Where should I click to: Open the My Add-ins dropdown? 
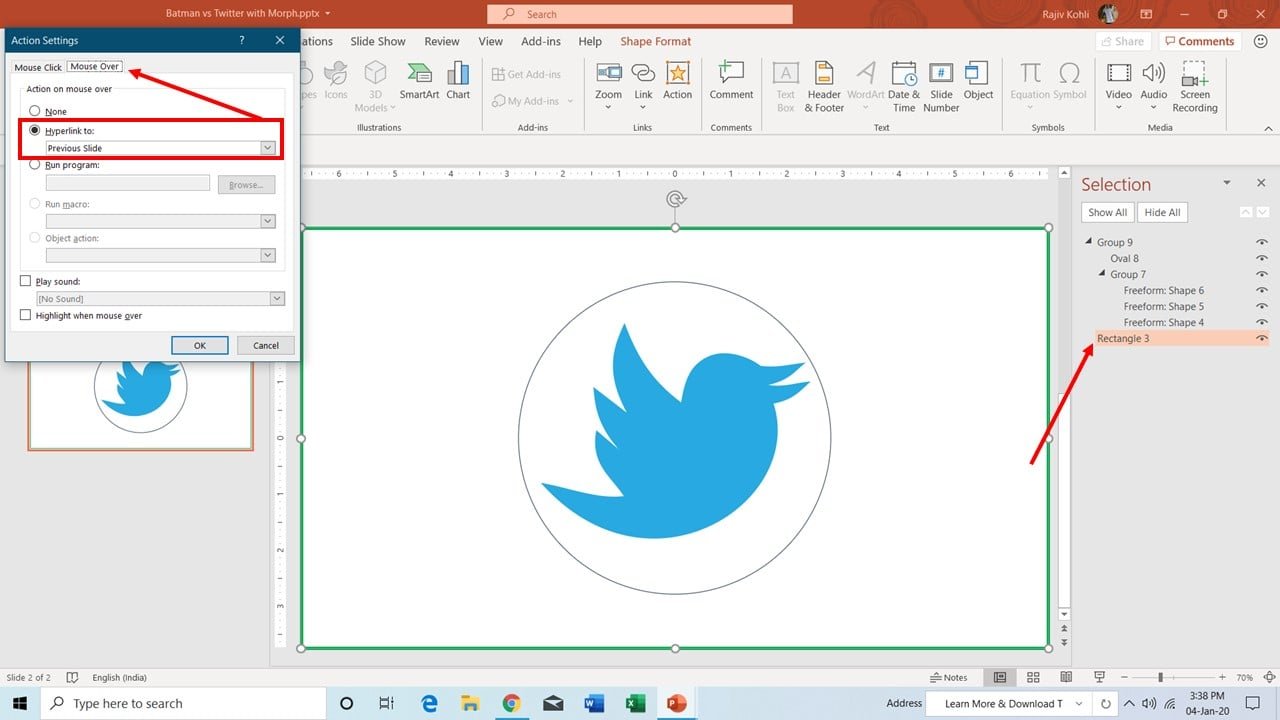[570, 101]
